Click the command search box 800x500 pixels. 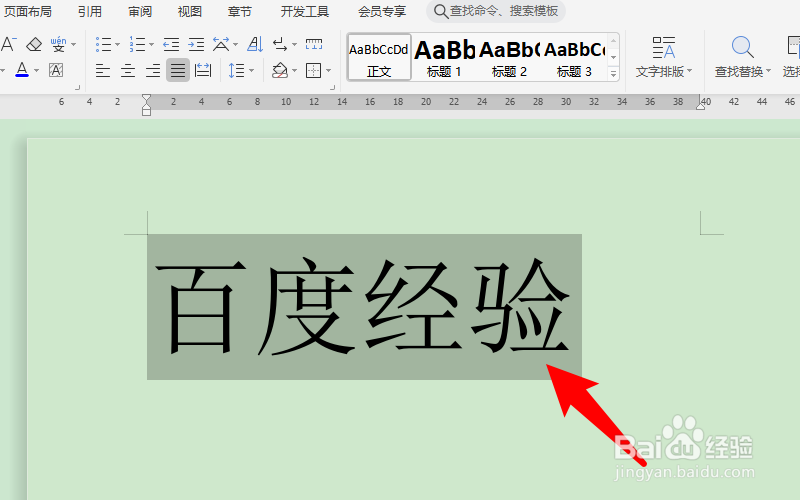click(496, 11)
